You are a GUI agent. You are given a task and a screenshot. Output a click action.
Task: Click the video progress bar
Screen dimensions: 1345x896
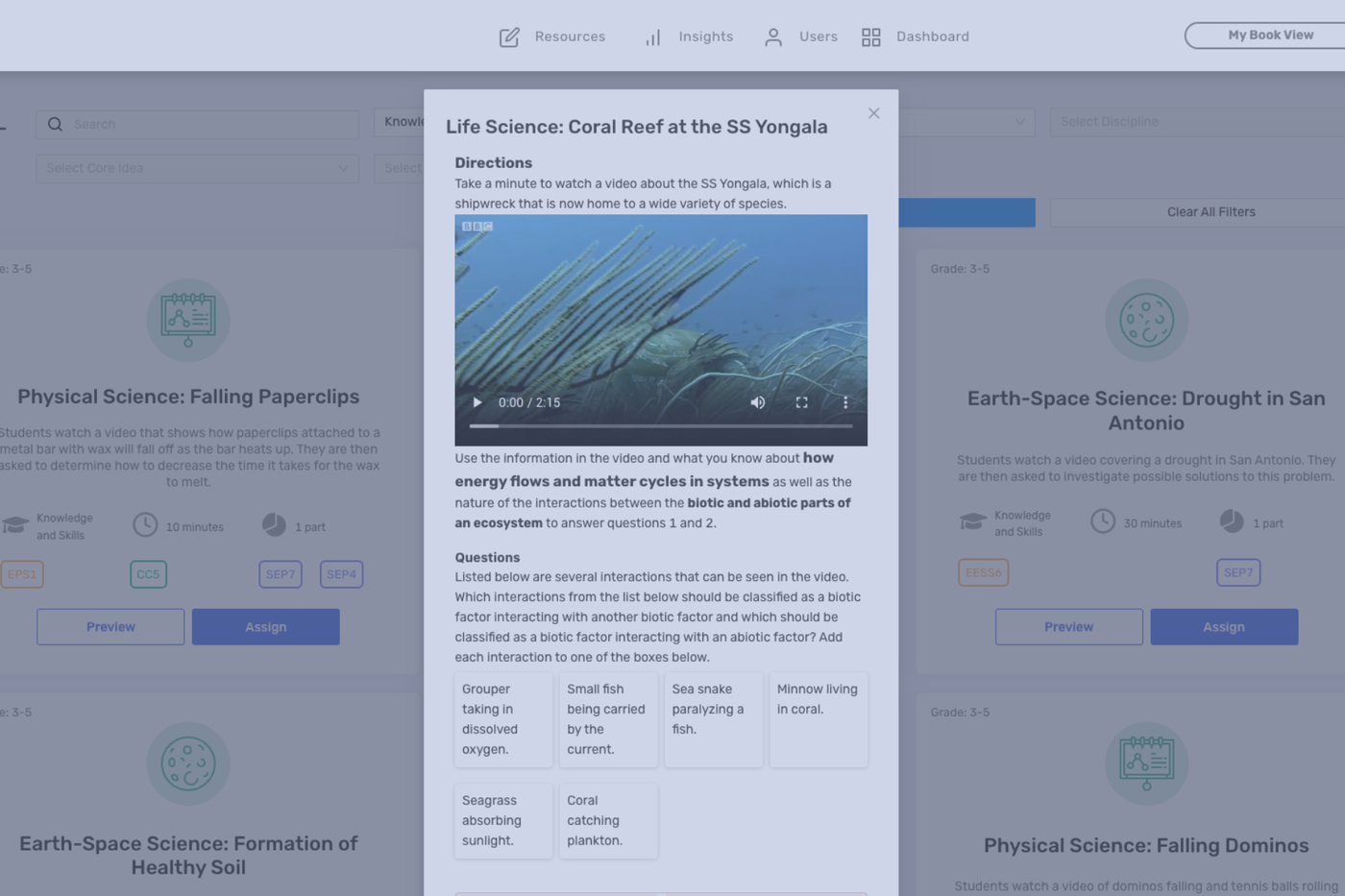[x=660, y=425]
